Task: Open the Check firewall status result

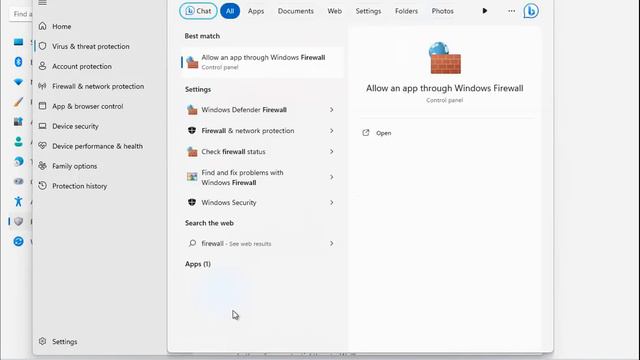Action: (261, 151)
